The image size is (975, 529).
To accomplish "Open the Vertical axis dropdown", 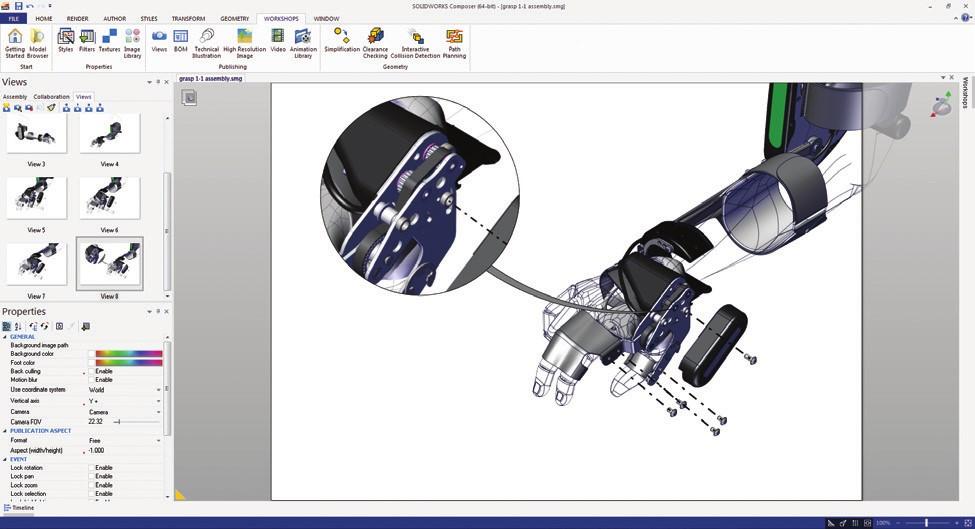I will tap(158, 401).
